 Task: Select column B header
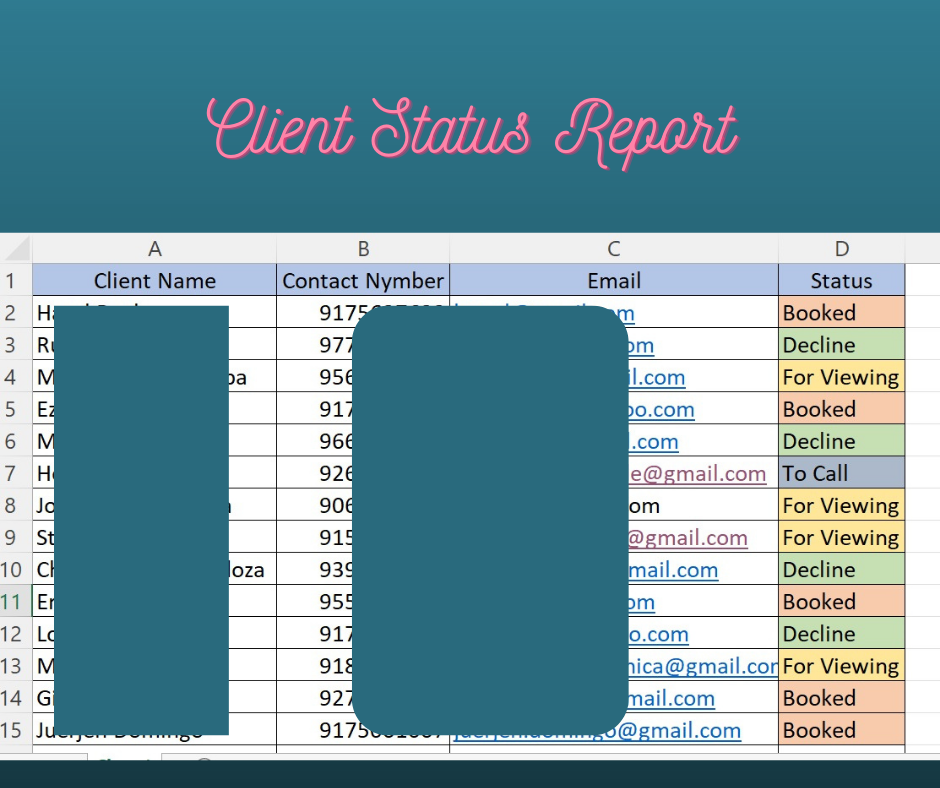coord(363,249)
